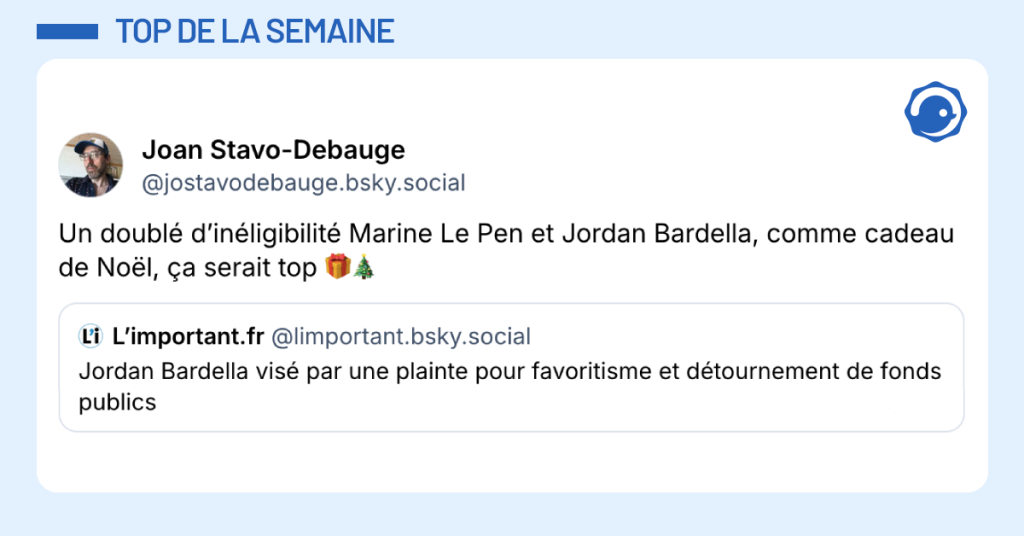1024x536 pixels.
Task: Click the @limportant.bsky.social handle
Action: pyautogui.click(x=401, y=336)
